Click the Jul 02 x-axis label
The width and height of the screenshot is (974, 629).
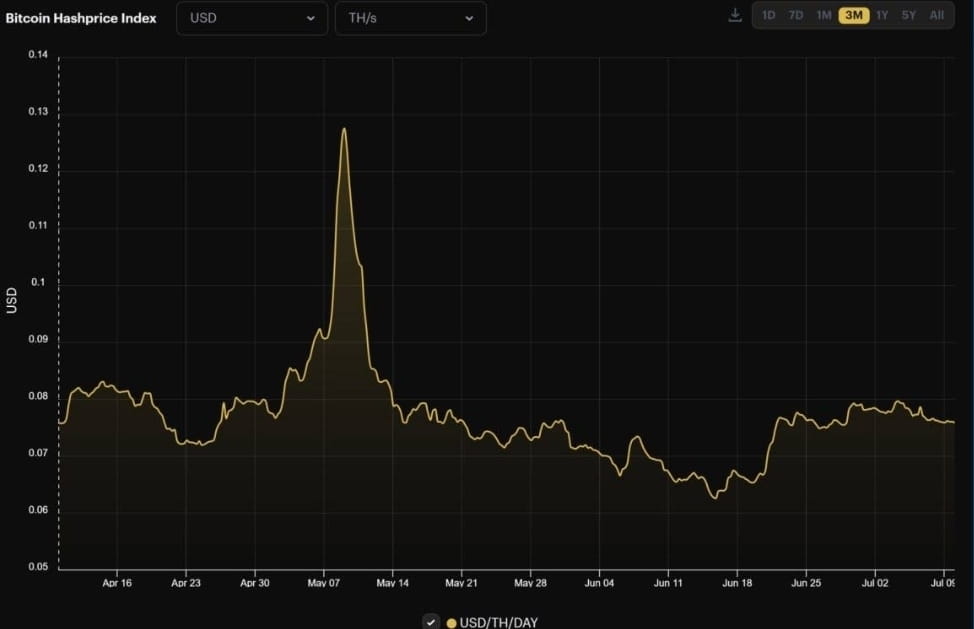pyautogui.click(x=875, y=583)
